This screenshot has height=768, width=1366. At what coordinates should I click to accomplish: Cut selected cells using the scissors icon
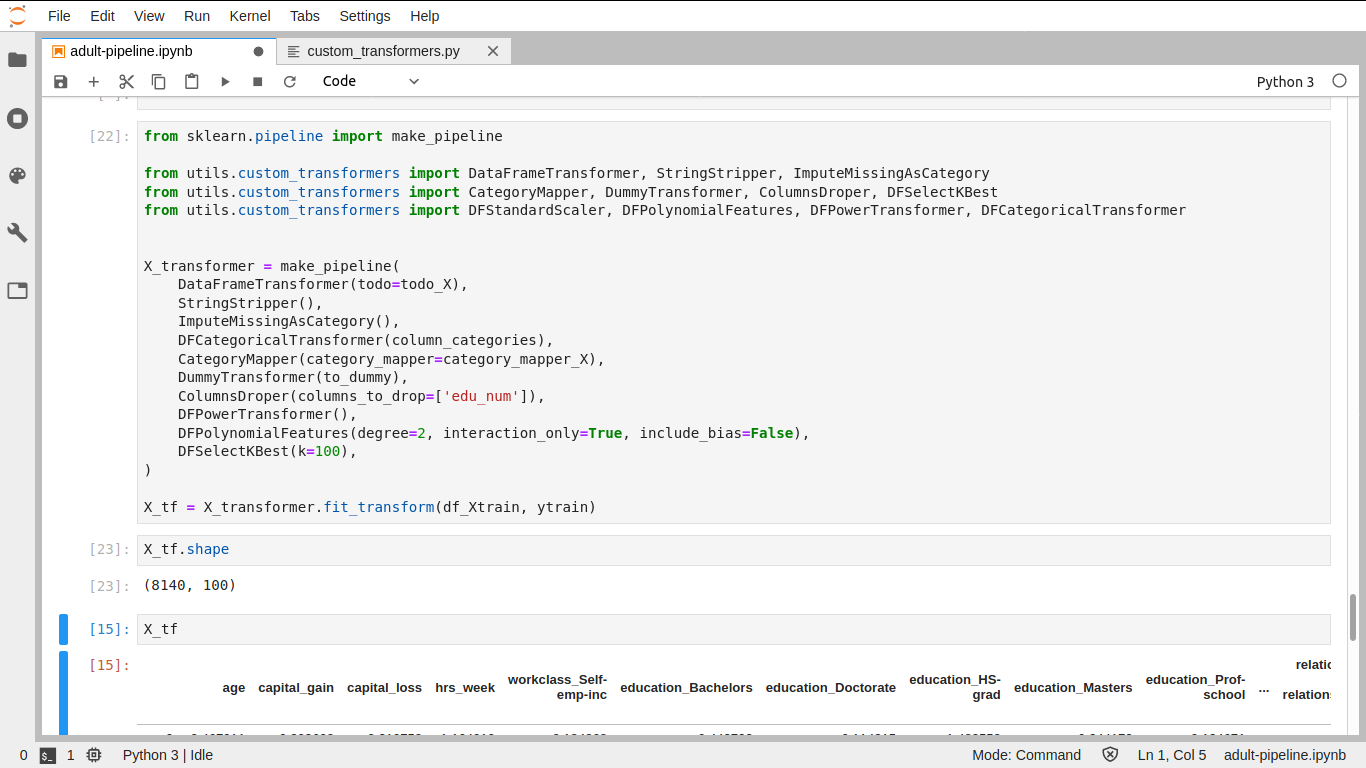(126, 81)
